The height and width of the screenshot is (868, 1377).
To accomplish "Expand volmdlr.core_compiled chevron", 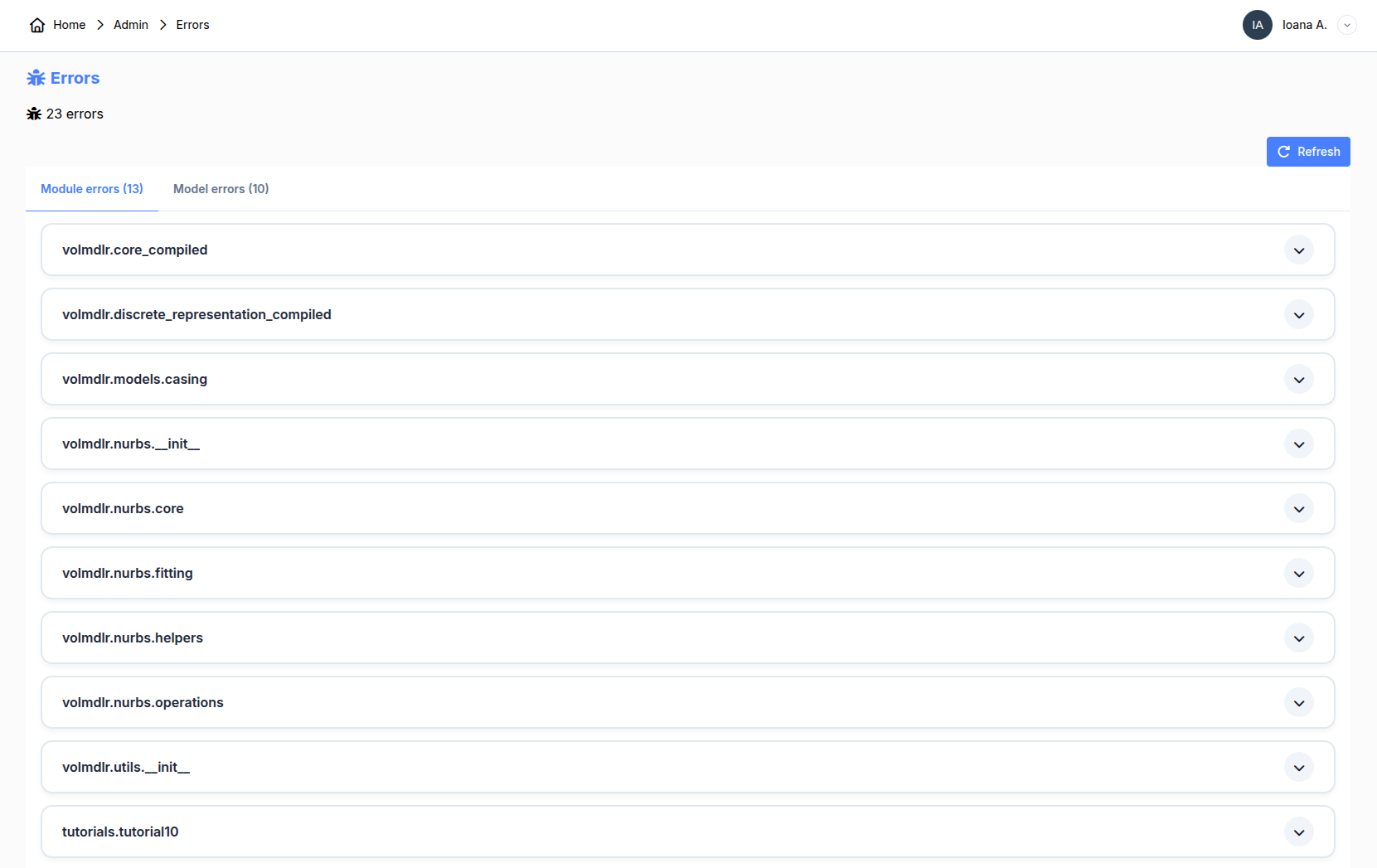I will (1298, 250).
